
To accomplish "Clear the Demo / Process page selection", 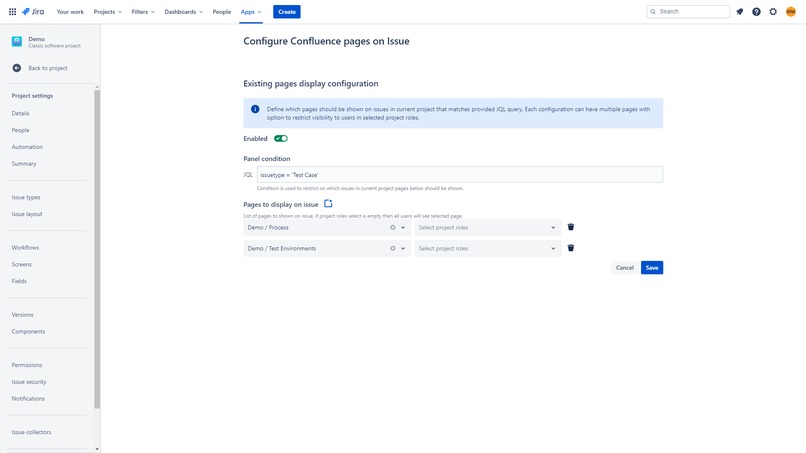I will 393,227.
